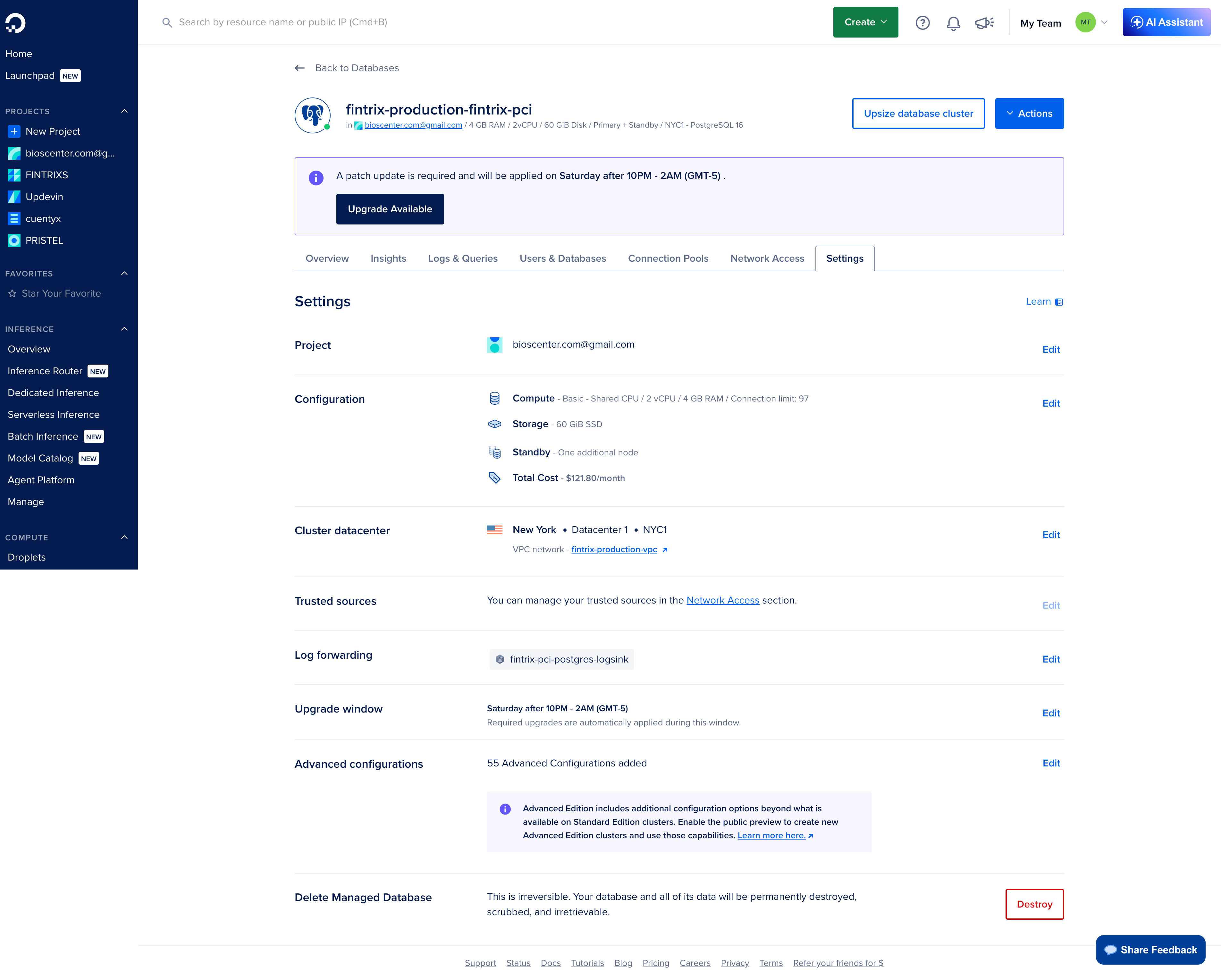The image size is (1221, 980).
Task: Collapse the Inference sidebar section
Action: click(x=125, y=329)
